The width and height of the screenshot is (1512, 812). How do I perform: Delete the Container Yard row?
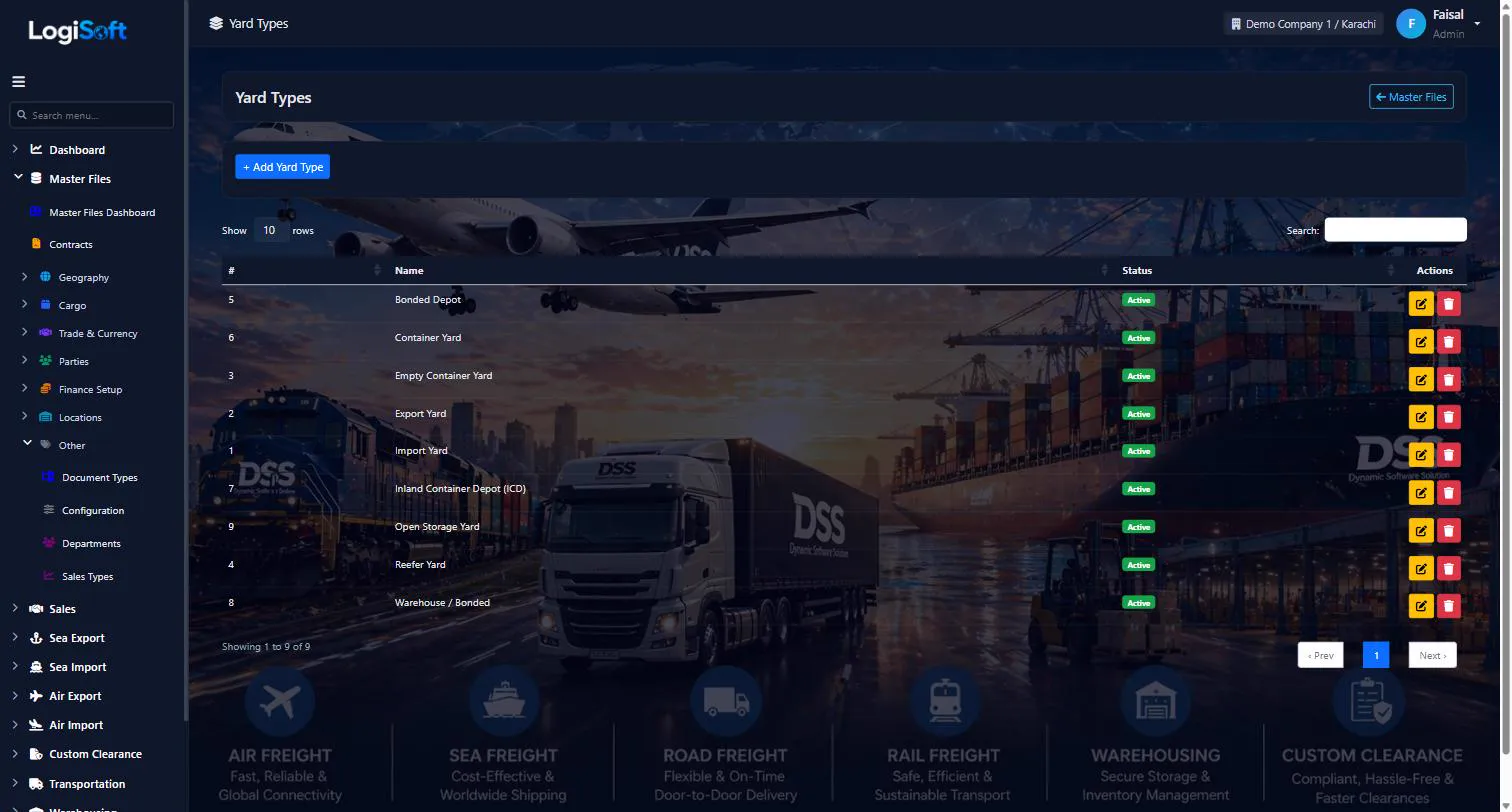pos(1448,342)
